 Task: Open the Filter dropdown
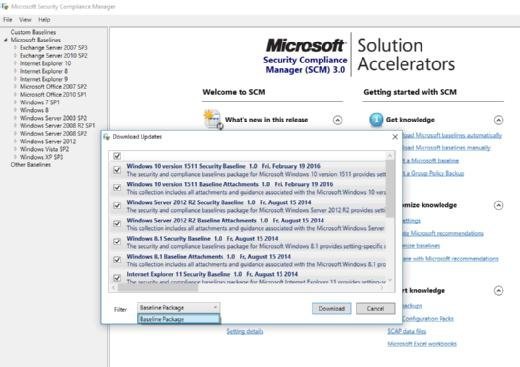tap(178, 307)
